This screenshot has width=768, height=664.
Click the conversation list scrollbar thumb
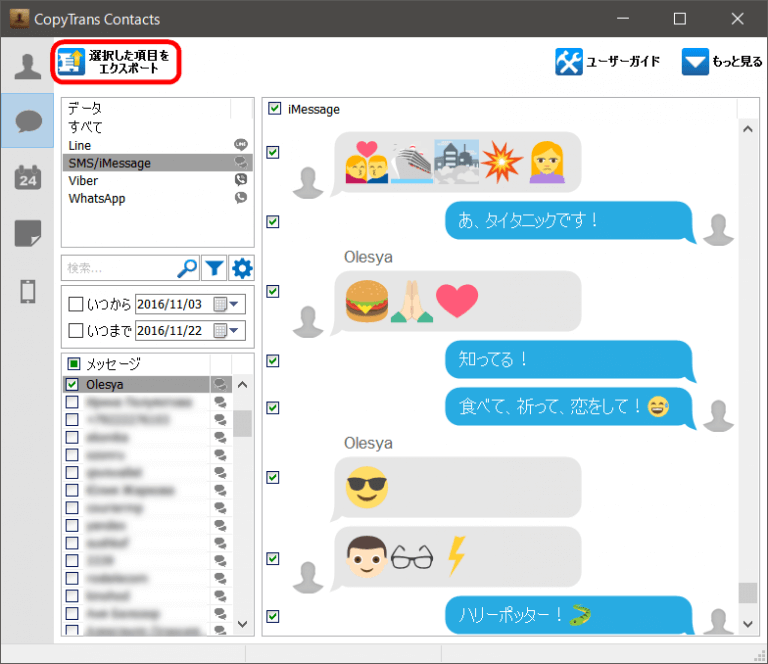[242, 423]
